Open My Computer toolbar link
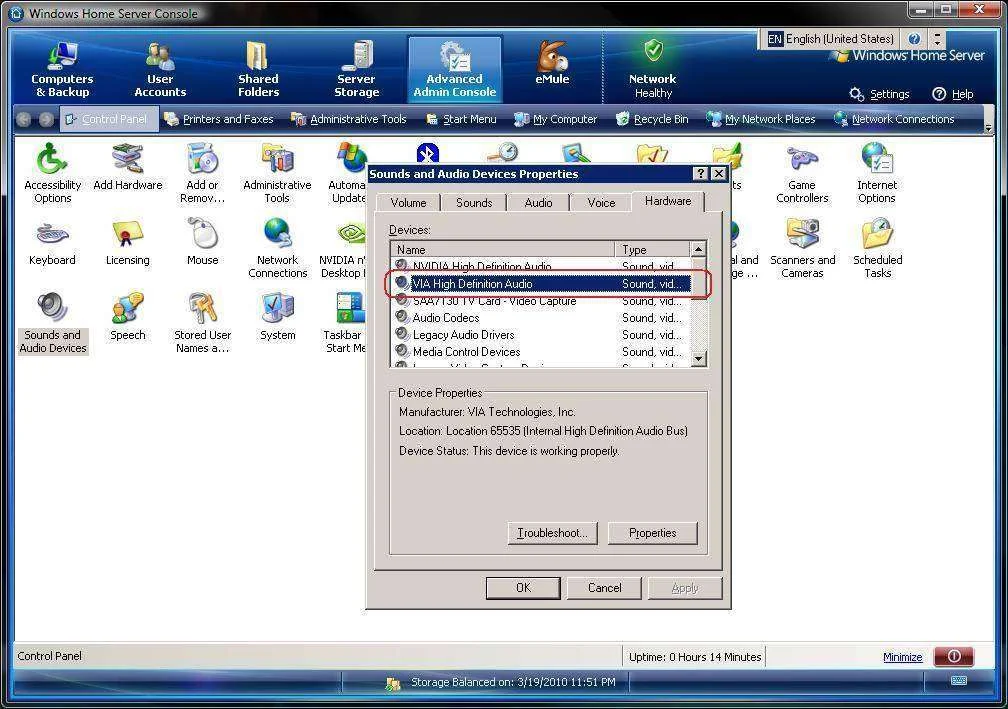This screenshot has height=709, width=1008. 557,119
